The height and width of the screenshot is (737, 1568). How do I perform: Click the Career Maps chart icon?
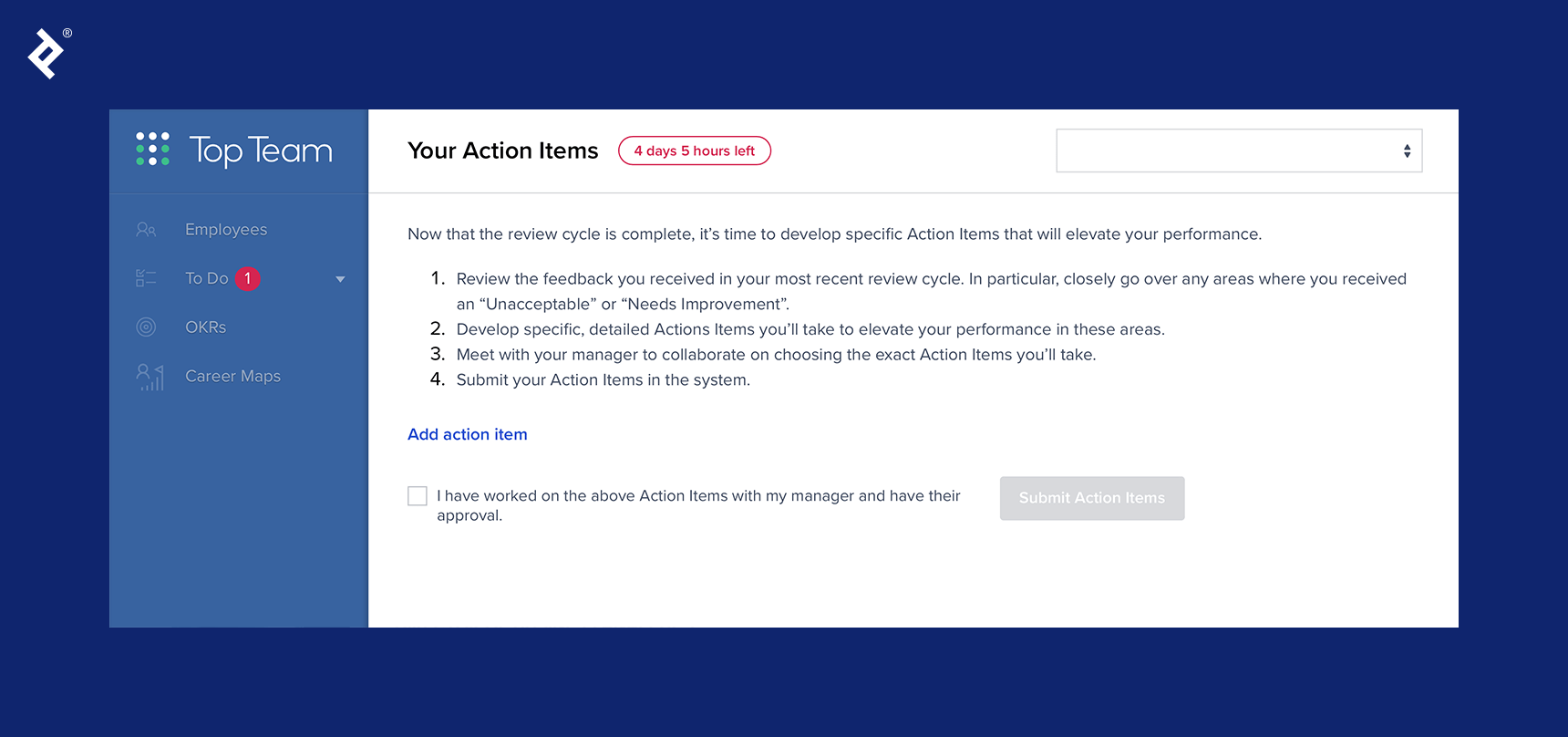coord(150,377)
